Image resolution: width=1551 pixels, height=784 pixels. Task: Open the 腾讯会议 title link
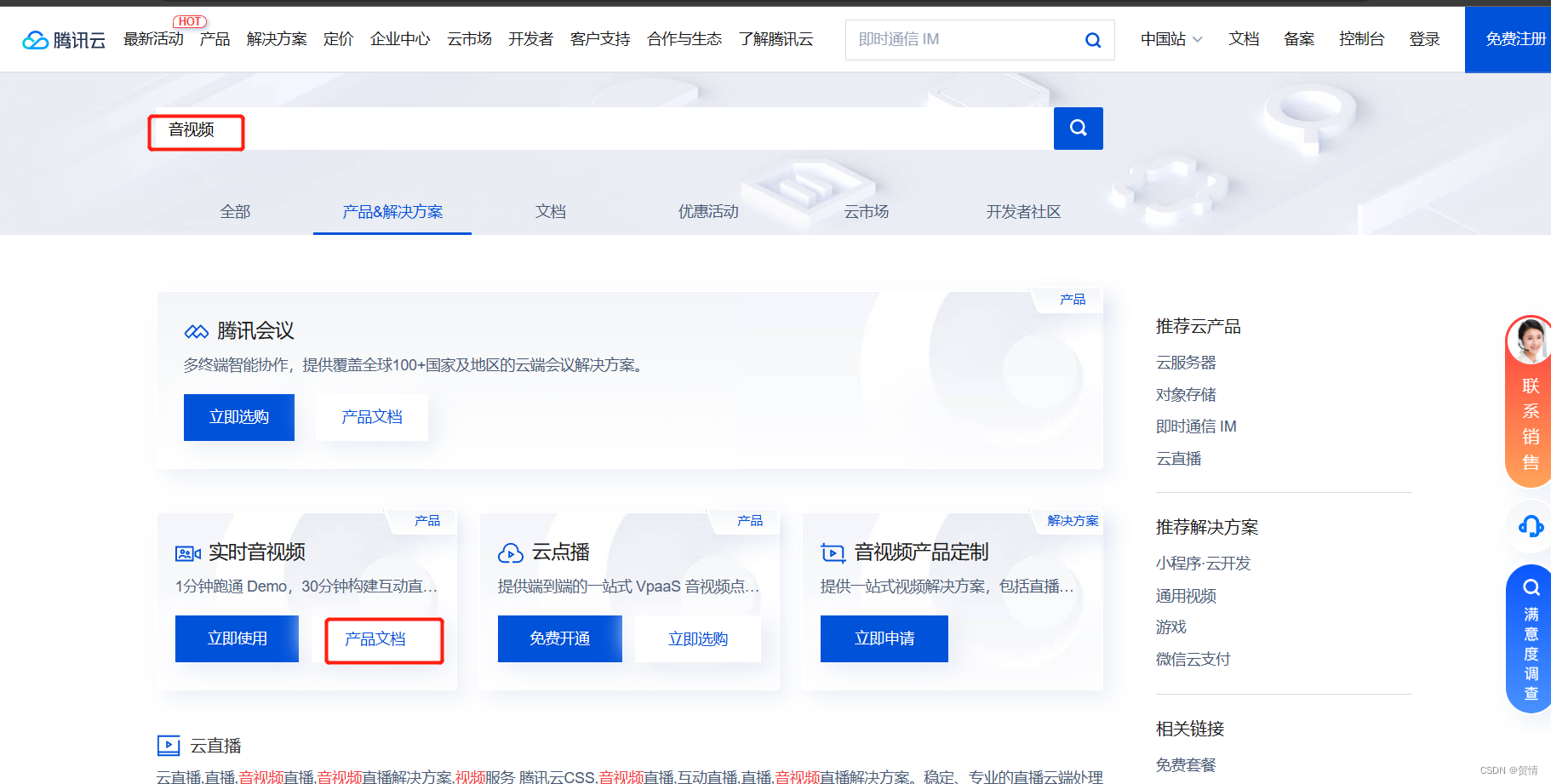pos(255,331)
